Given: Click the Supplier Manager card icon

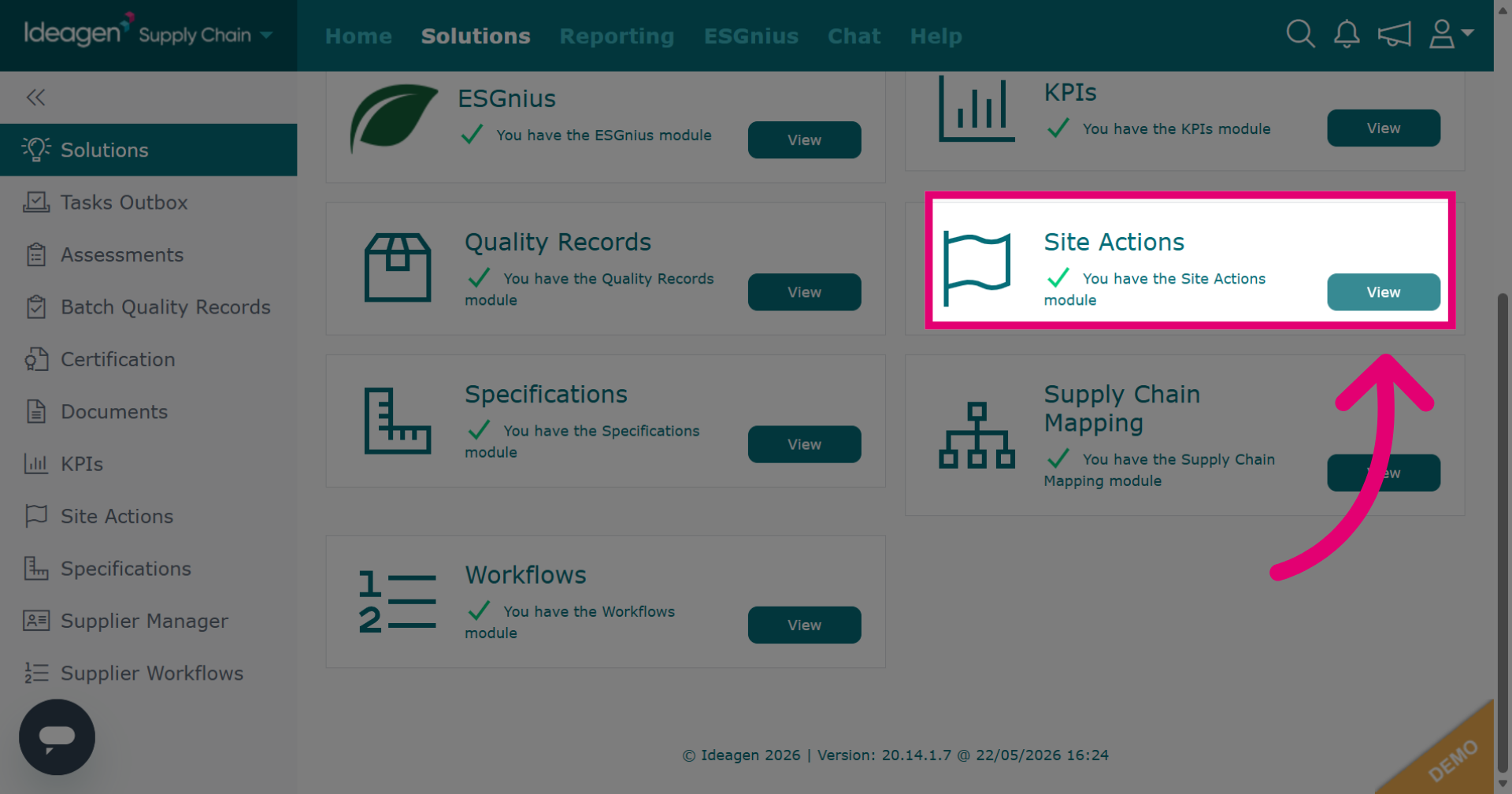Looking at the screenshot, I should tap(36, 621).
